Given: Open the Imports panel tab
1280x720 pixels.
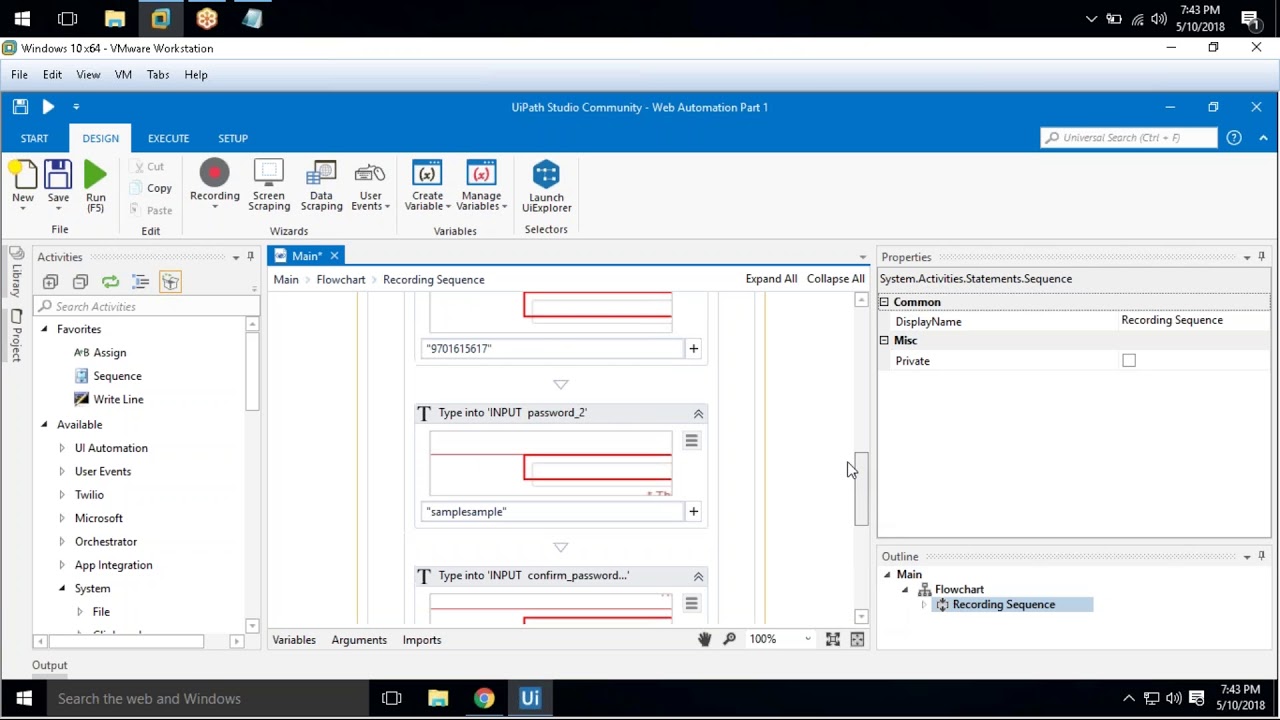Looking at the screenshot, I should tap(422, 640).
